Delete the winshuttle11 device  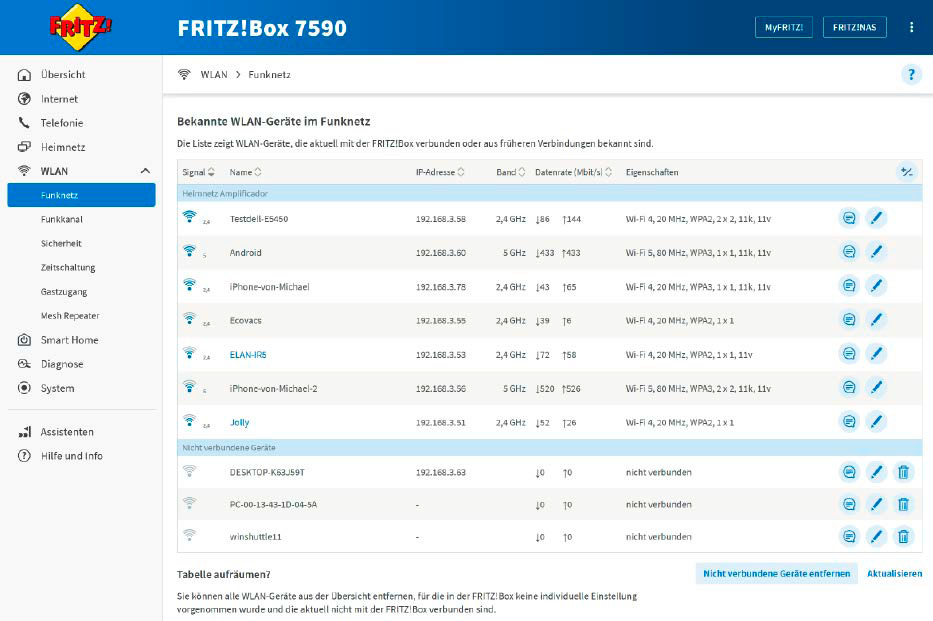pos(903,537)
